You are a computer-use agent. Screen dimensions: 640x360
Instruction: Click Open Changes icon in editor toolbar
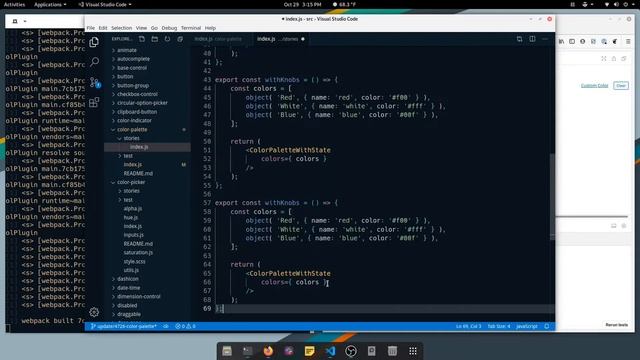pyautogui.click(x=519, y=39)
